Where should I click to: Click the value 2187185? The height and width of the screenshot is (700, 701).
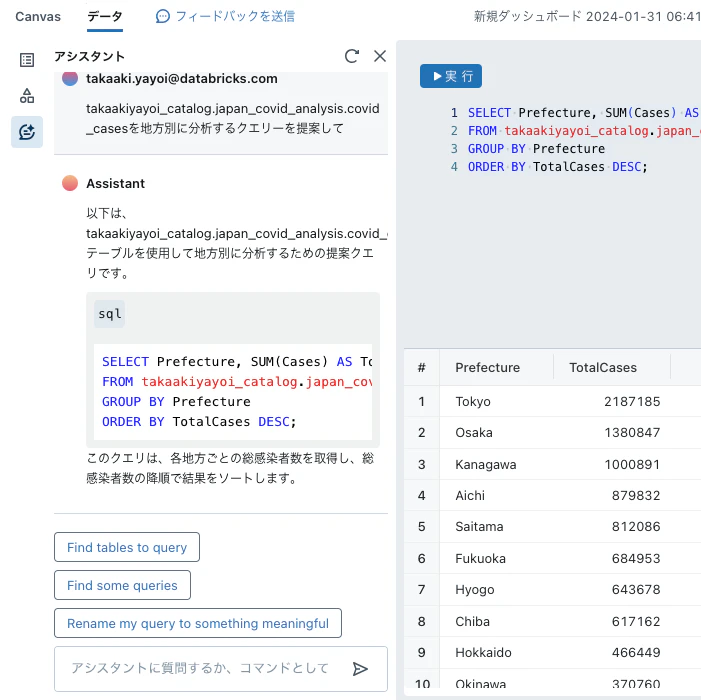point(632,401)
